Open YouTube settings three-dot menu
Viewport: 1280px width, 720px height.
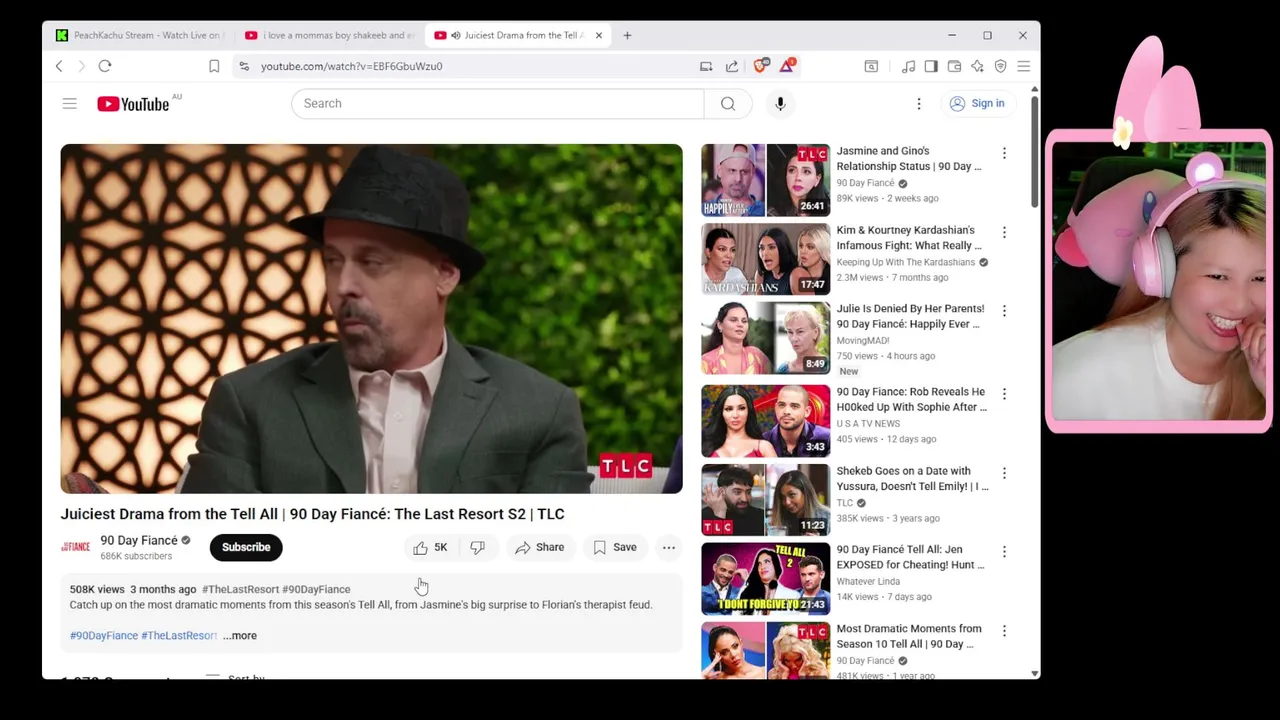[919, 103]
